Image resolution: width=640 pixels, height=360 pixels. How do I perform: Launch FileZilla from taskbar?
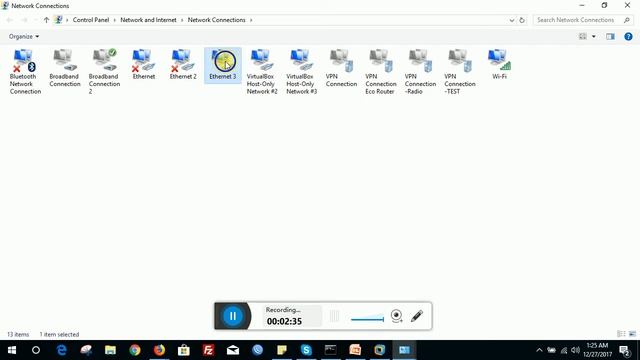coord(208,350)
